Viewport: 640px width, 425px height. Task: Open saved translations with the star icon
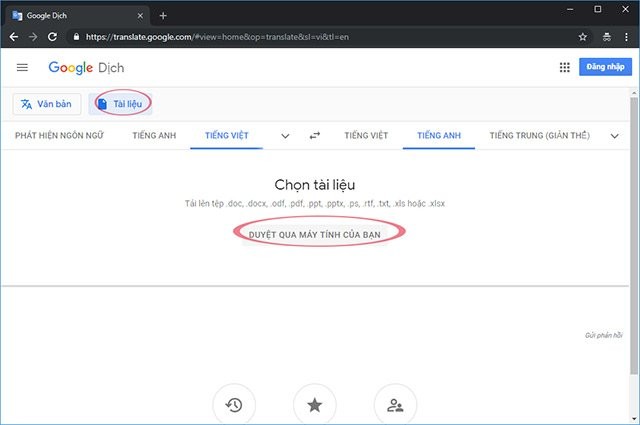pyautogui.click(x=314, y=405)
